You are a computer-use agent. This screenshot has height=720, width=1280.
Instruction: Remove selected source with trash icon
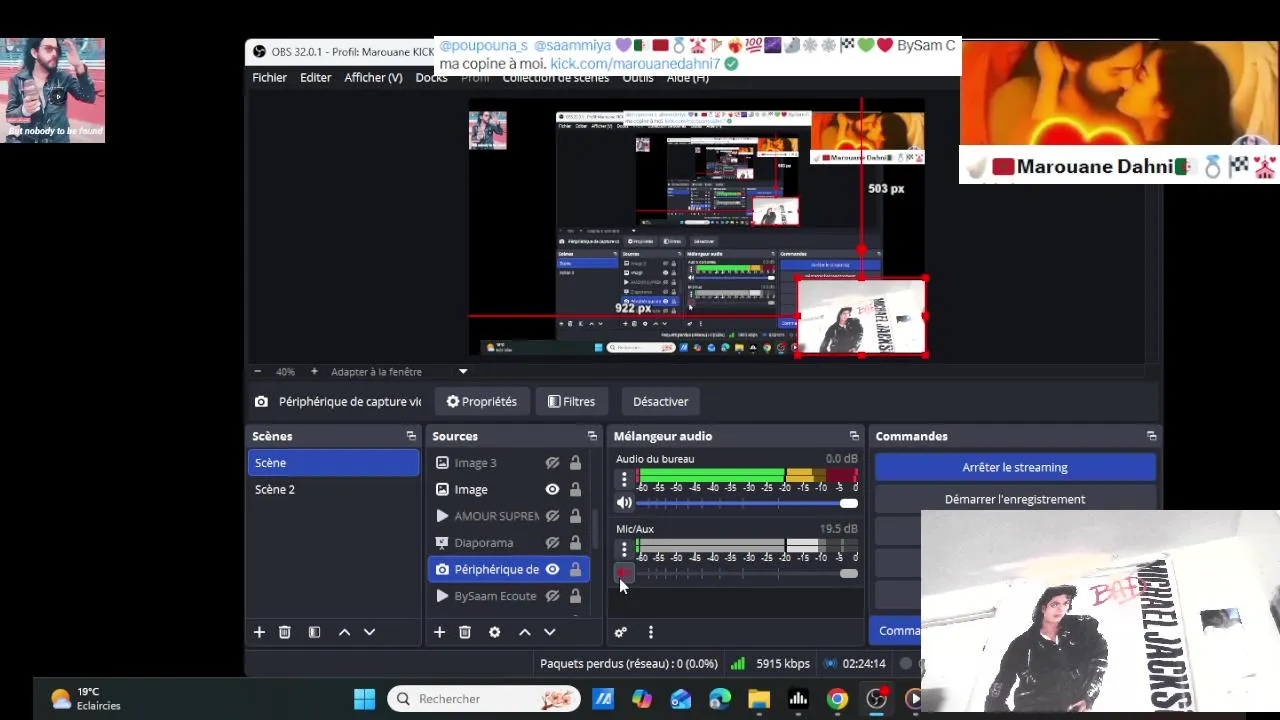(x=465, y=632)
